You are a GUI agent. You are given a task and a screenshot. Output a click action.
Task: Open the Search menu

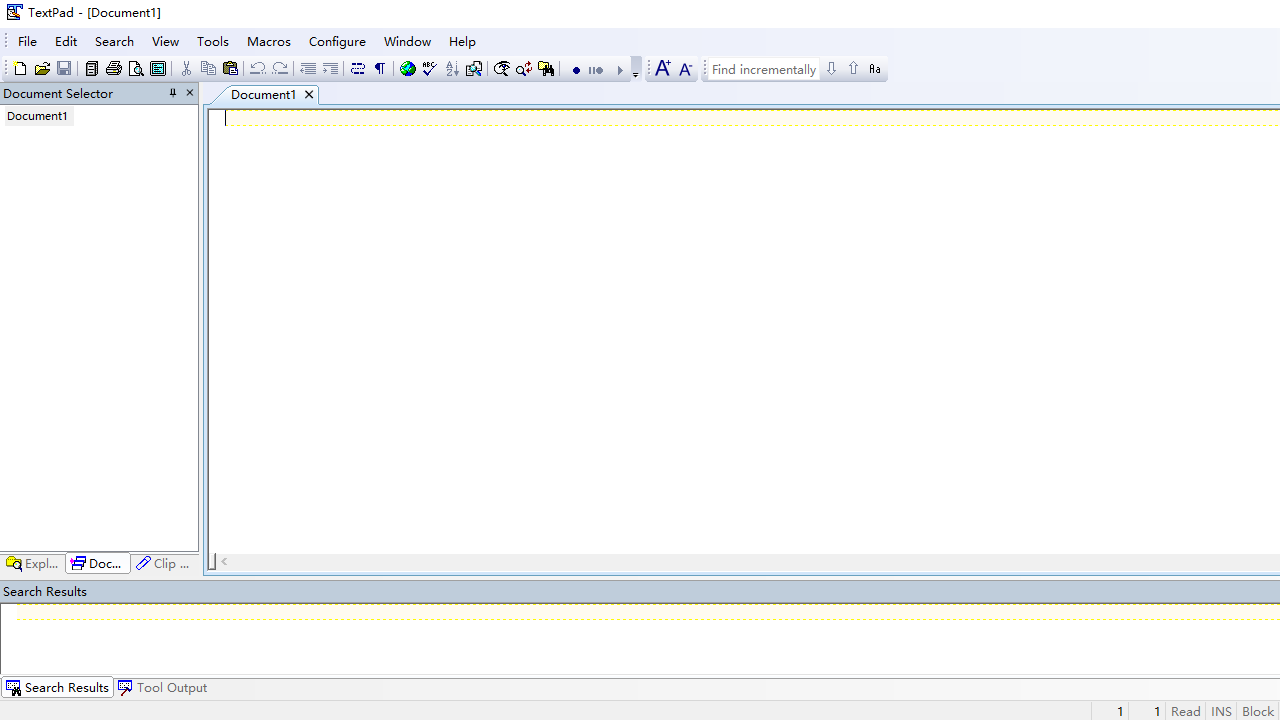tap(114, 41)
